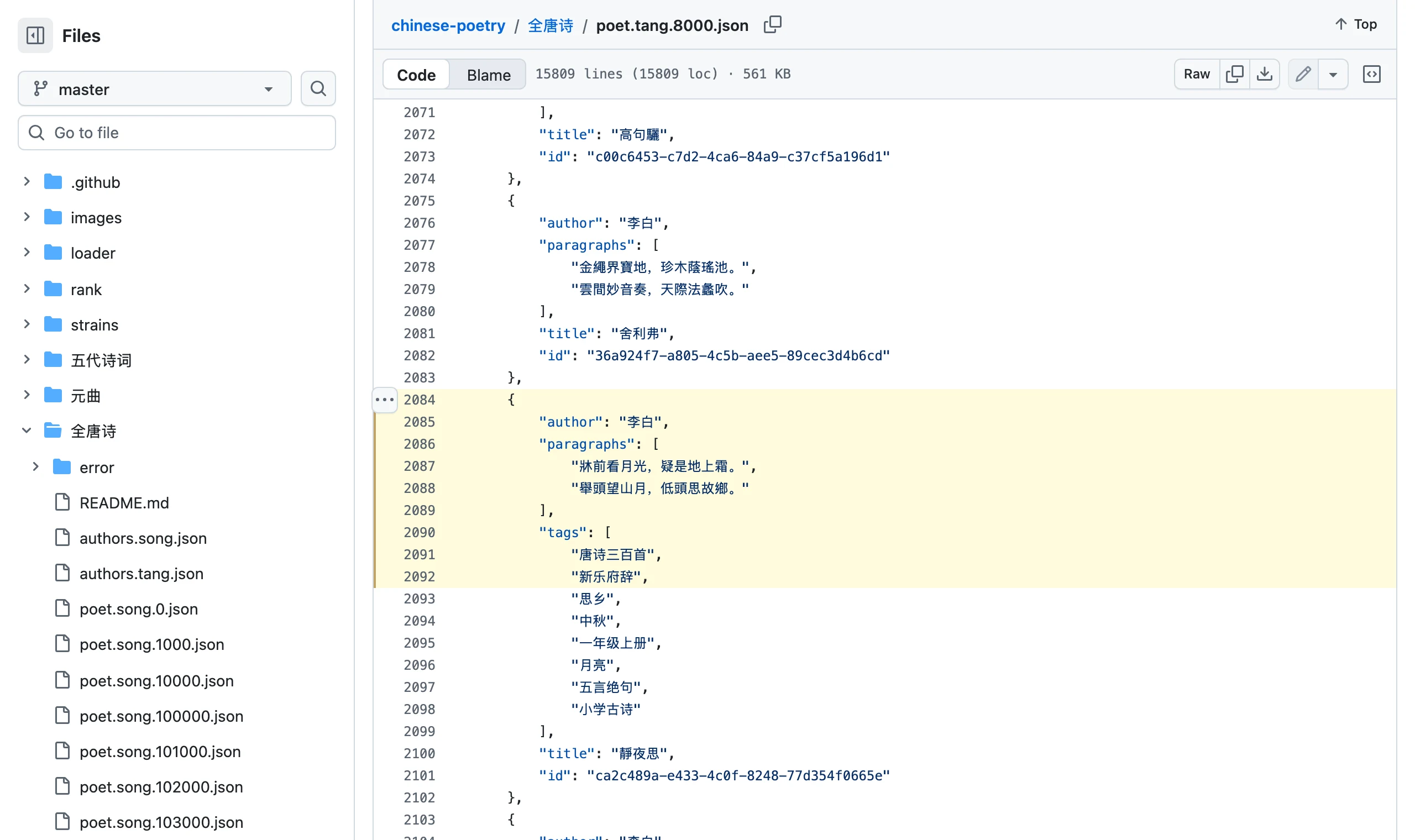
Task: Open poet.song.101000.json in file tree
Action: pyautogui.click(x=160, y=751)
